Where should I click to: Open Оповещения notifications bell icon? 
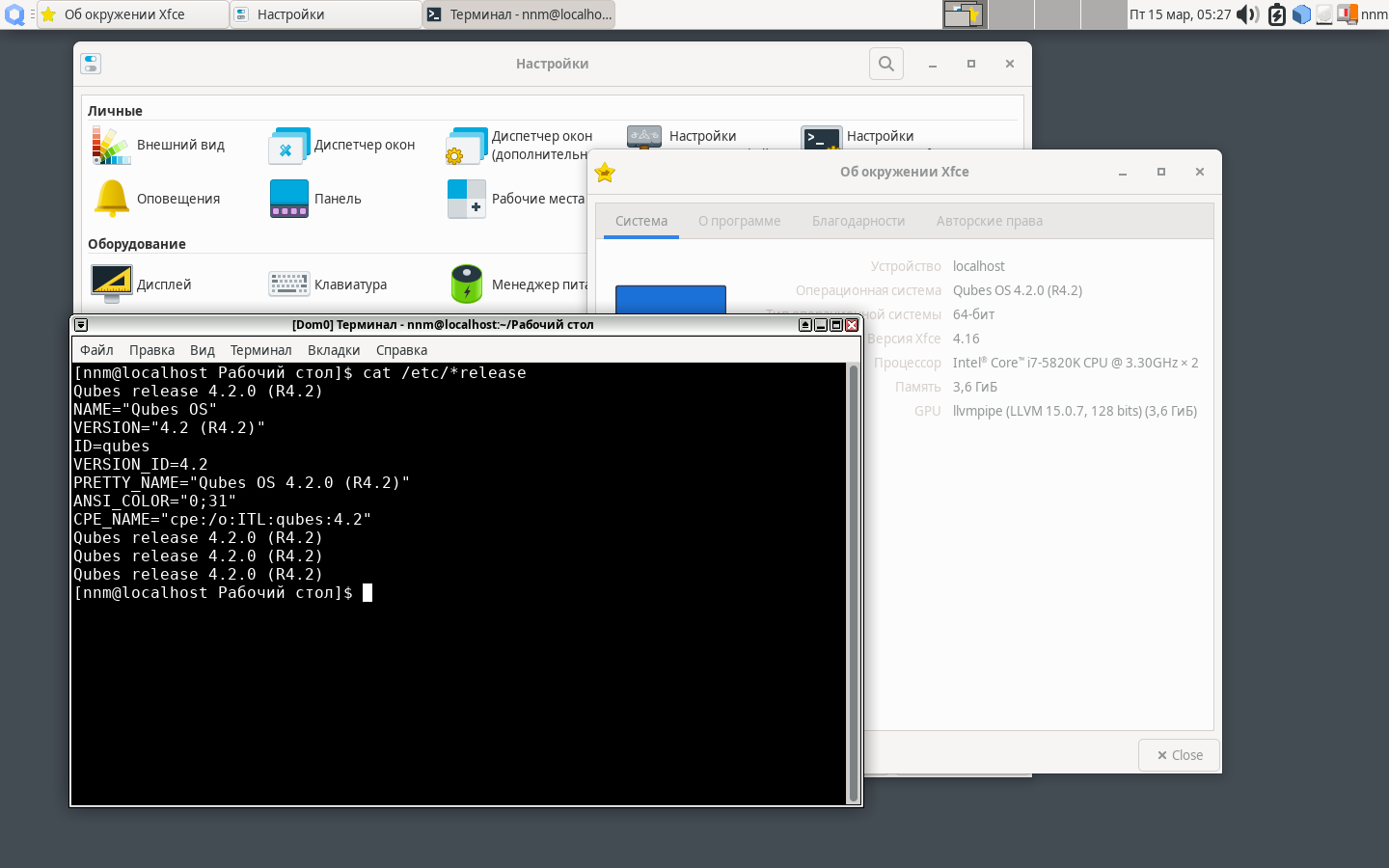point(112,198)
